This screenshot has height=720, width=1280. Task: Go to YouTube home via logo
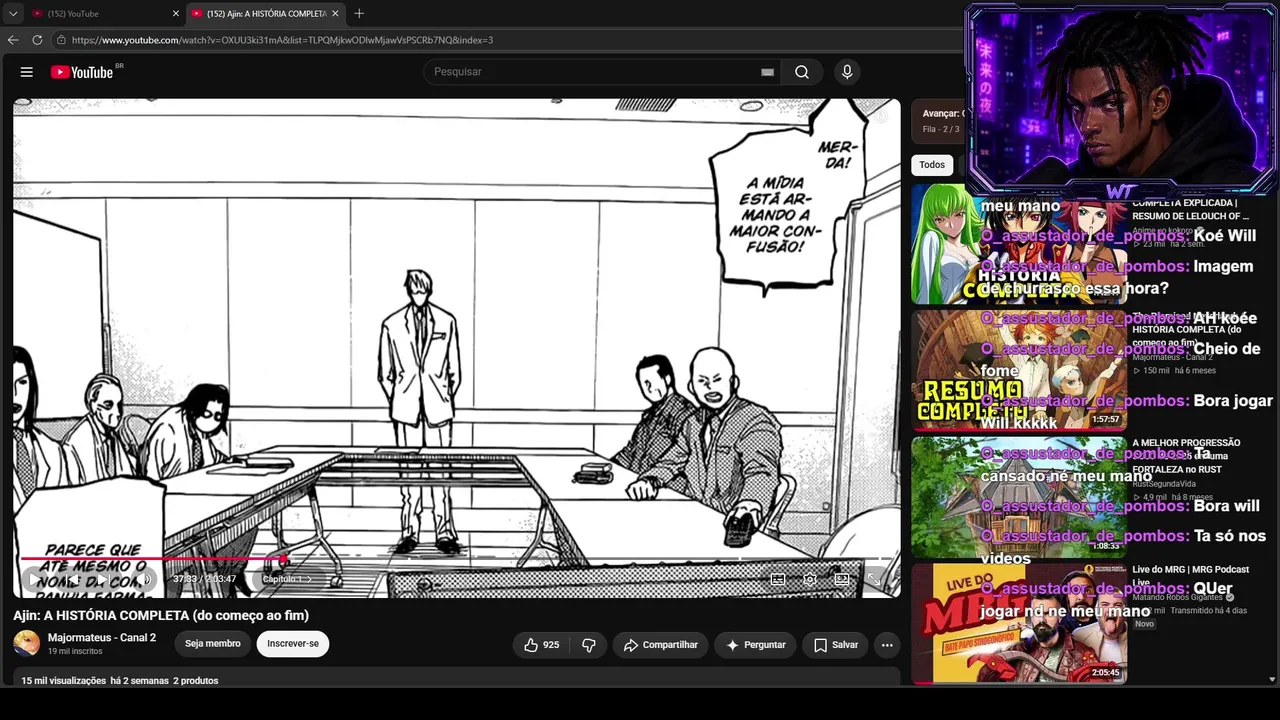click(x=82, y=72)
